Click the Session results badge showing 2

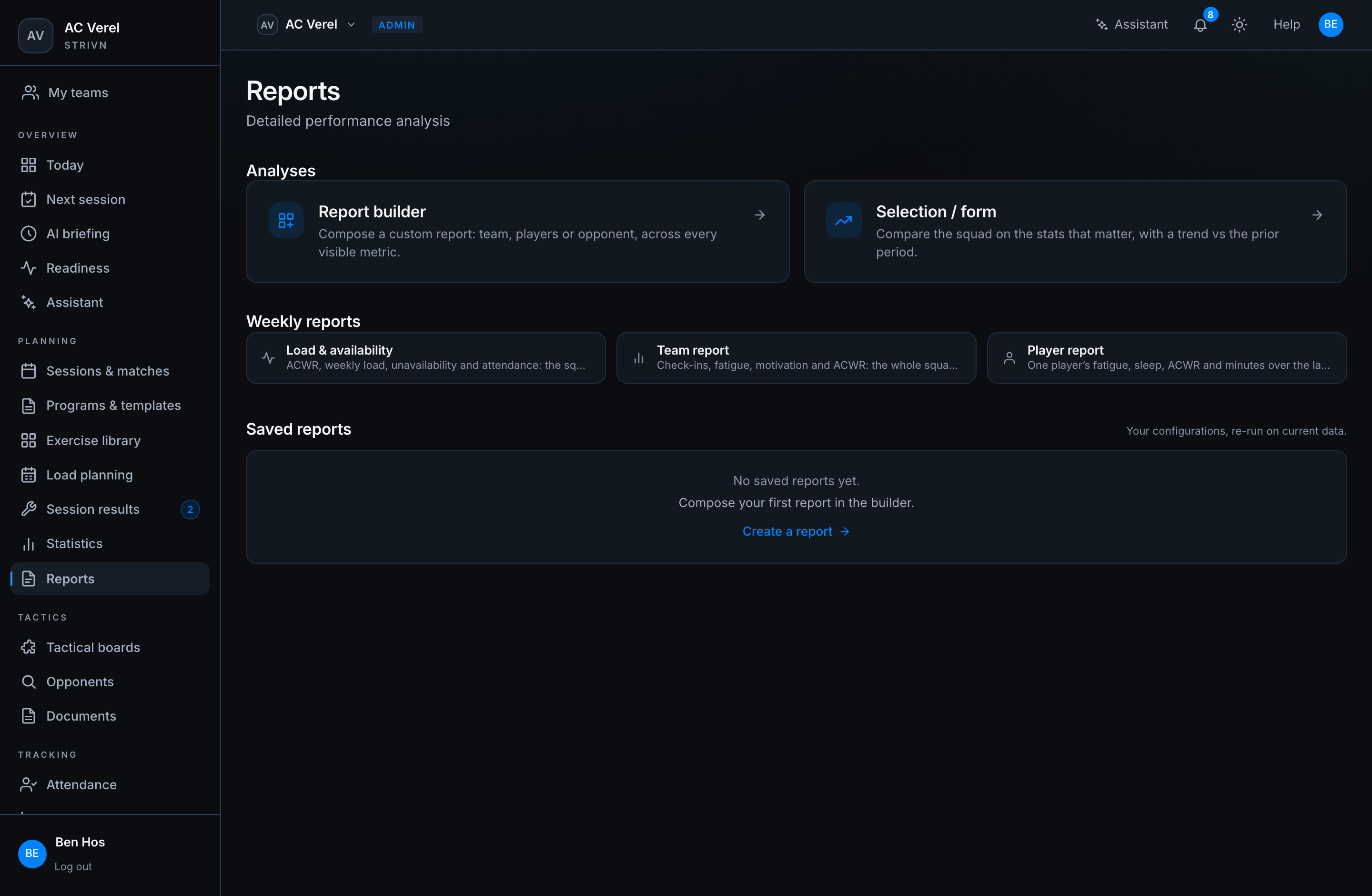pos(190,509)
